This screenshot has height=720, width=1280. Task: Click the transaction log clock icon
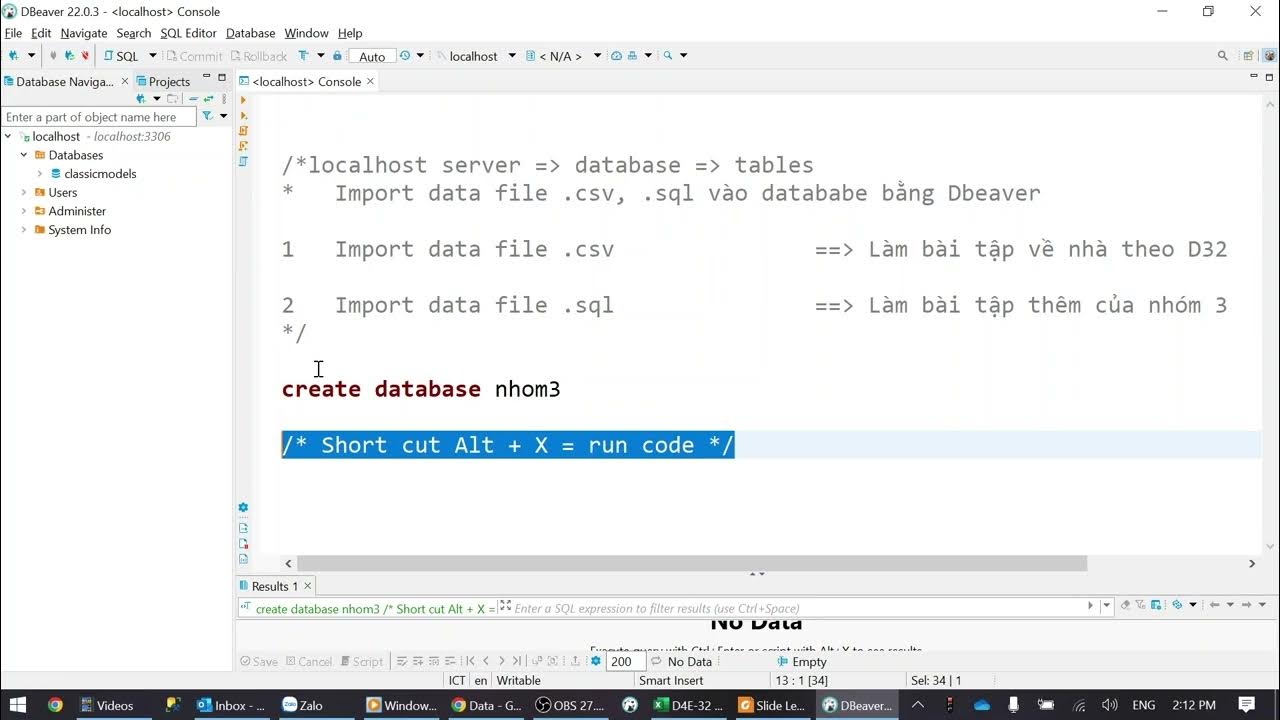click(x=405, y=56)
